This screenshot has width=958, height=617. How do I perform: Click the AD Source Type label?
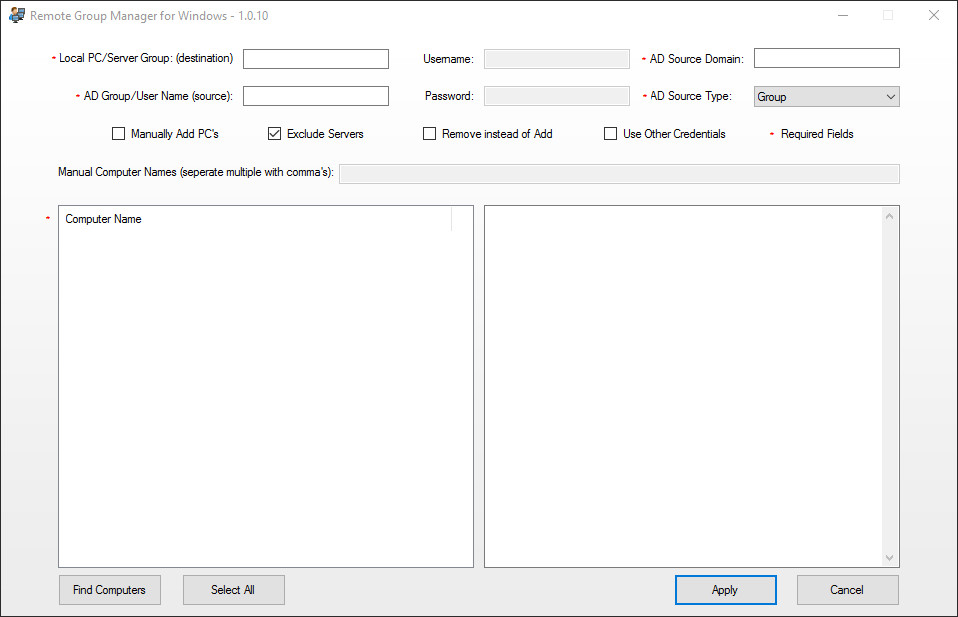(690, 96)
